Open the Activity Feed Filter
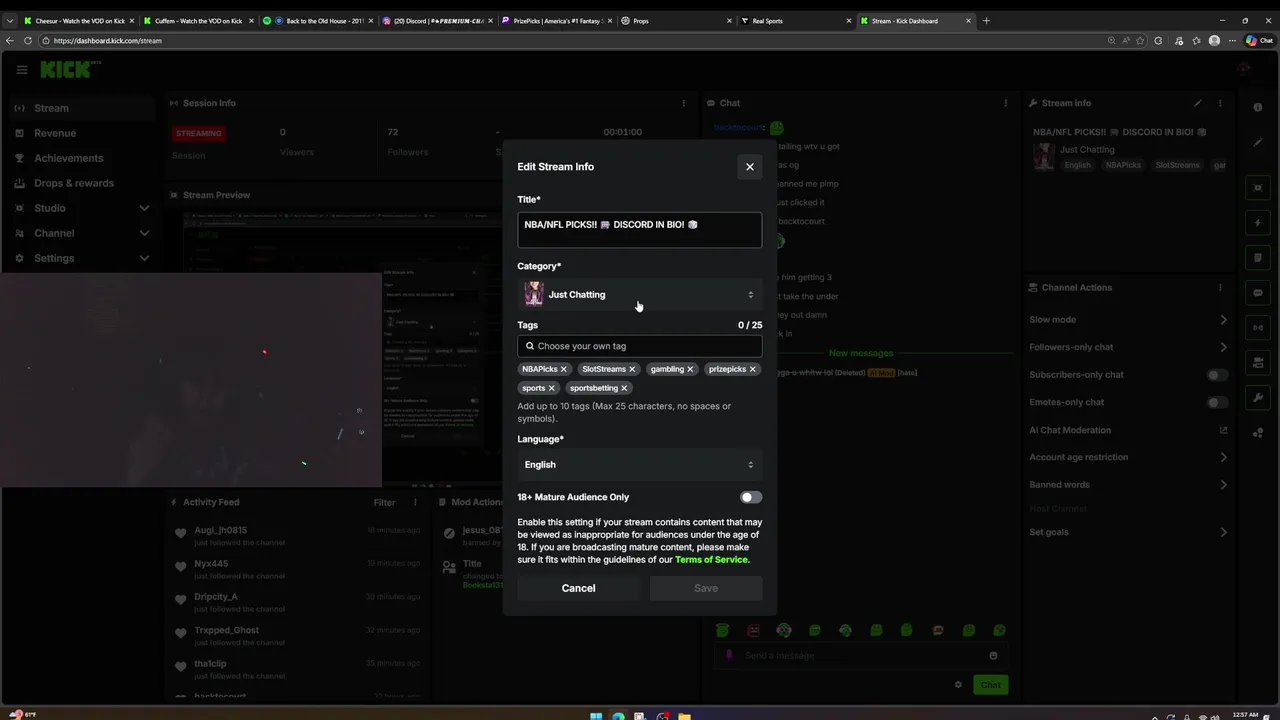This screenshot has height=720, width=1280. (384, 503)
